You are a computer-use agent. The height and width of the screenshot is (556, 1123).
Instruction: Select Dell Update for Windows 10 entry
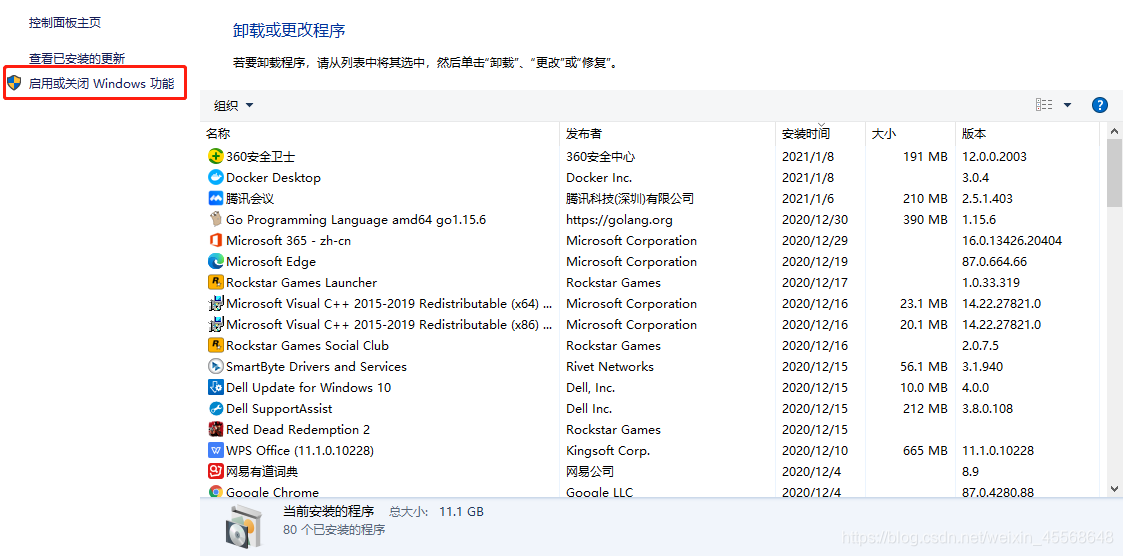(x=309, y=388)
